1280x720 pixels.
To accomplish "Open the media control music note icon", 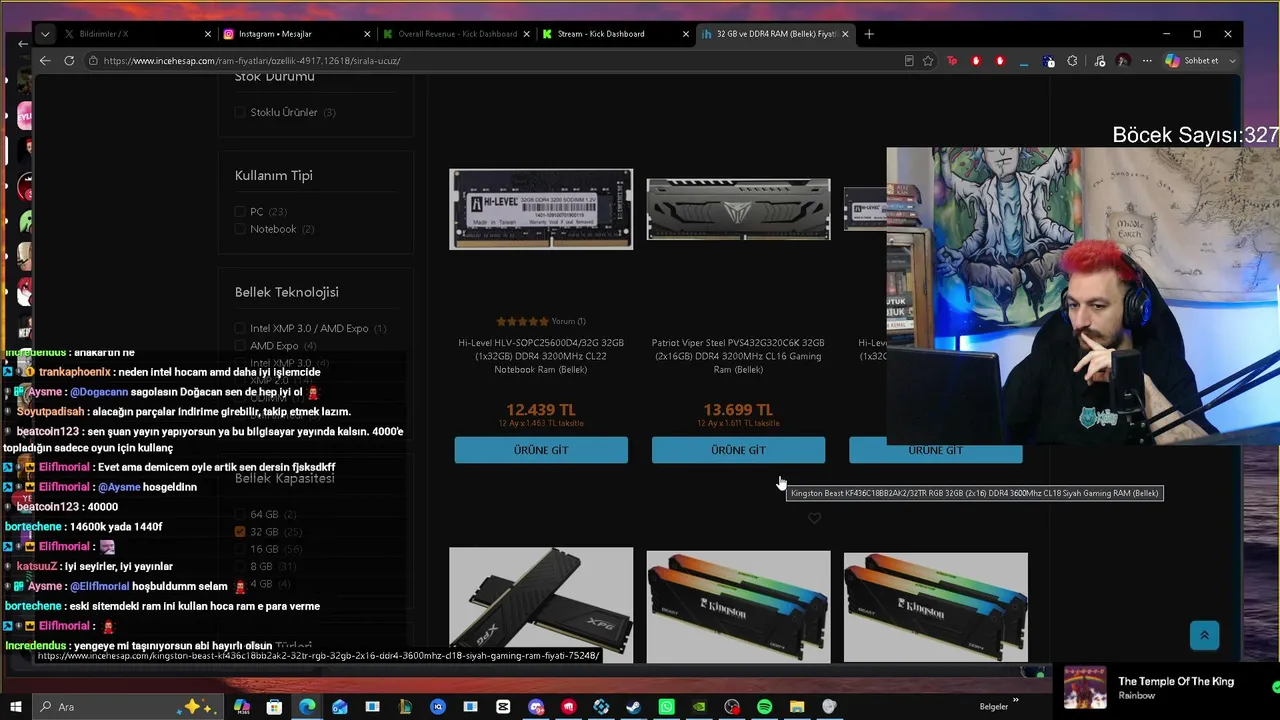I will click(1100, 61).
